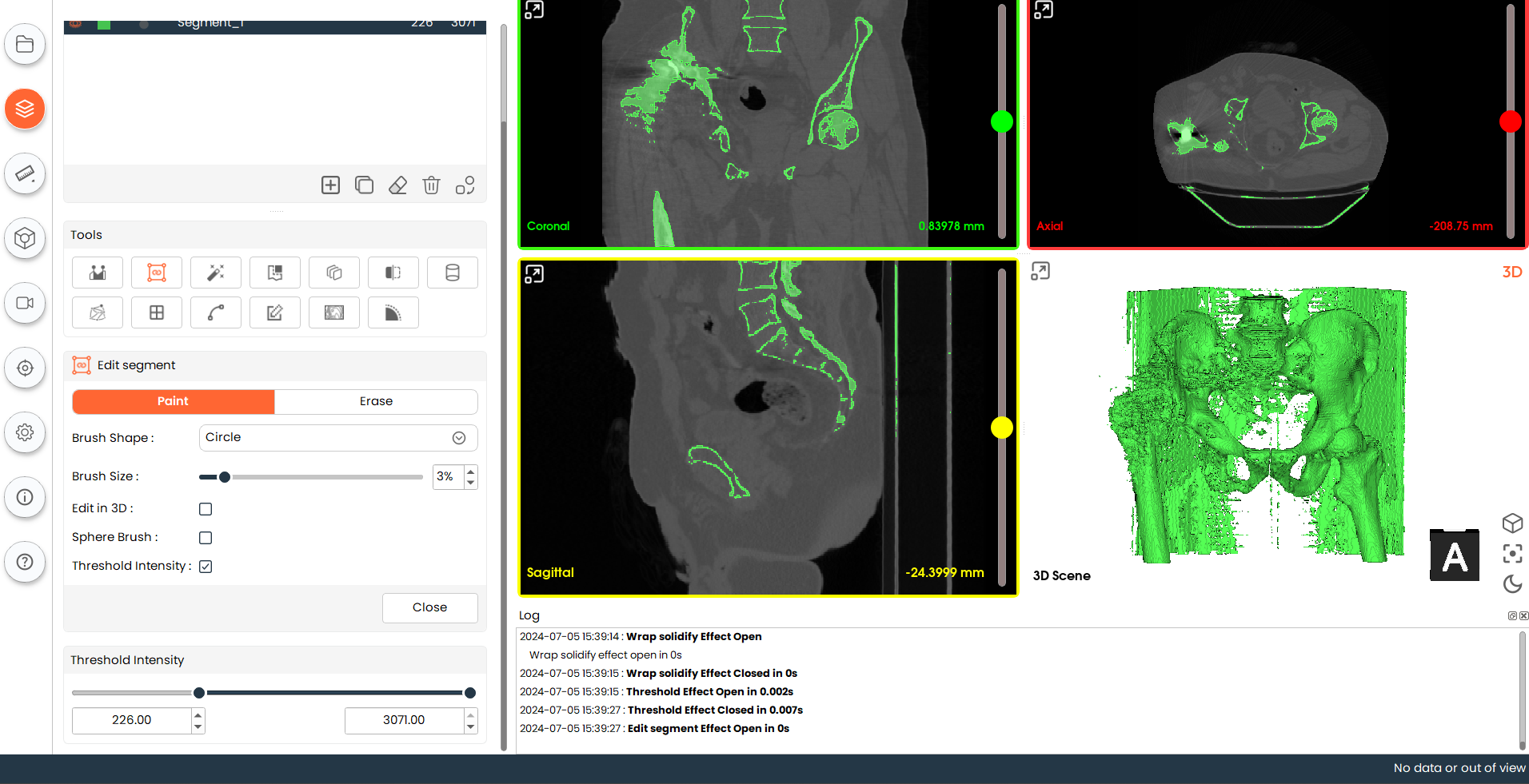Select the mirror split tool
Image resolution: width=1529 pixels, height=784 pixels.
click(x=393, y=273)
